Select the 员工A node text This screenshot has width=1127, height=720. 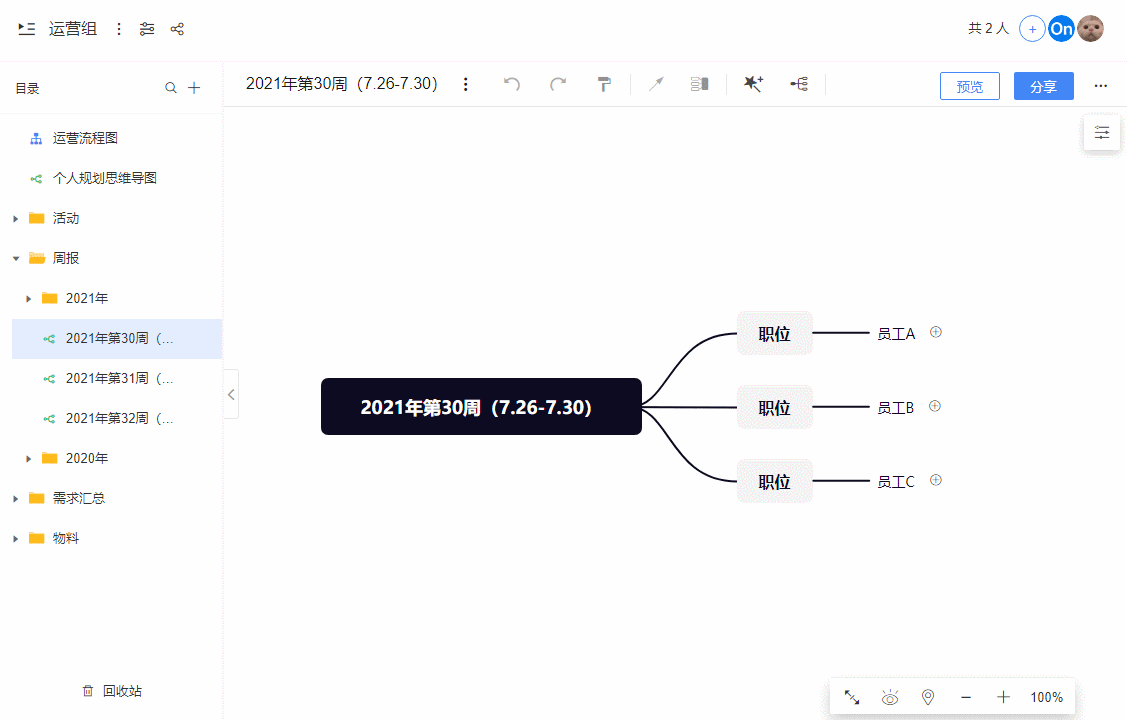coord(896,333)
